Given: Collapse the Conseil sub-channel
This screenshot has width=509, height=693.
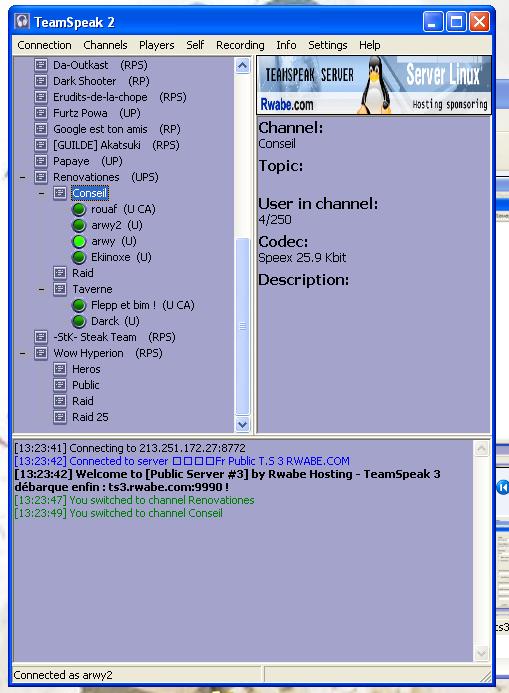Looking at the screenshot, I should (42, 193).
